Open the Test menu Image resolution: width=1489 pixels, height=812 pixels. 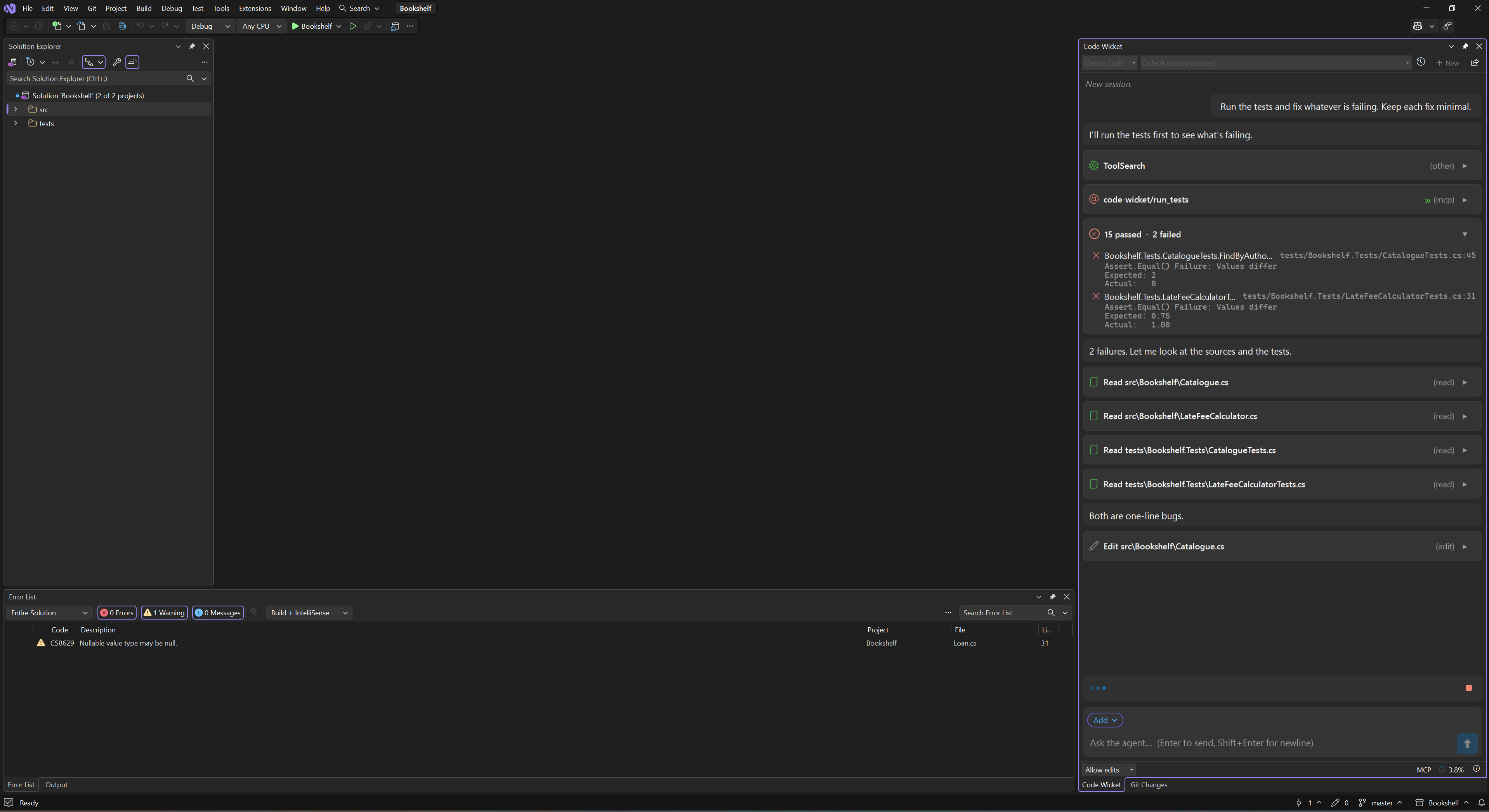click(197, 8)
